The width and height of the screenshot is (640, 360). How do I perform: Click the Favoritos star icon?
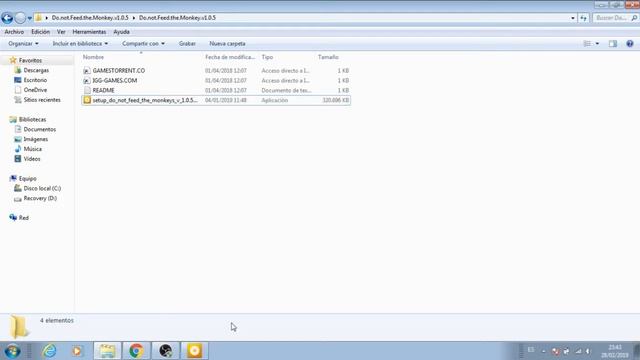[x=13, y=60]
